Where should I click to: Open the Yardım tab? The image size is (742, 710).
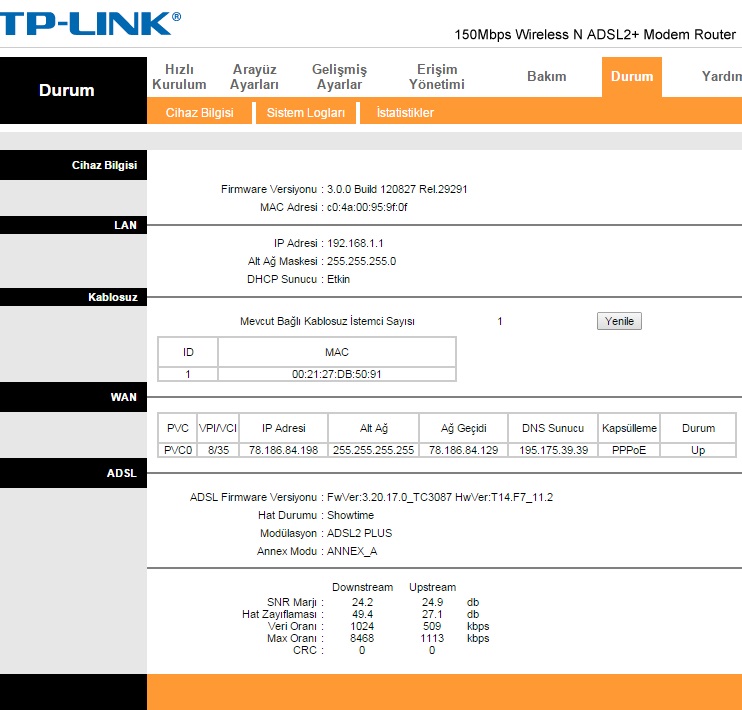click(x=721, y=76)
